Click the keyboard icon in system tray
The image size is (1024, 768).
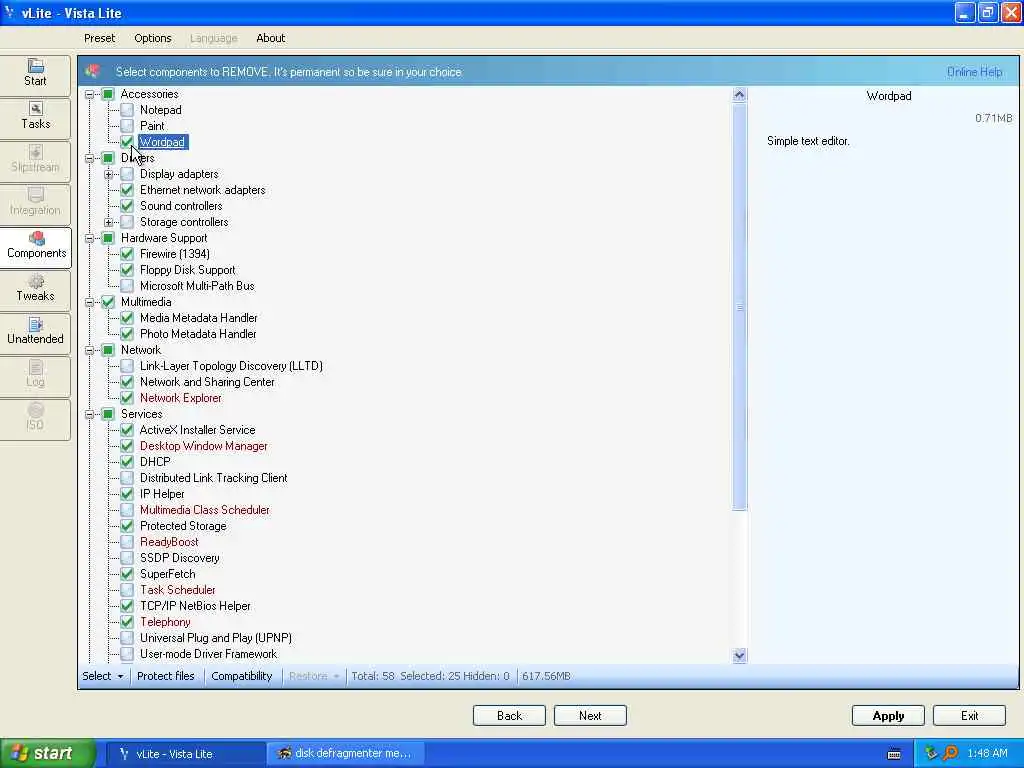click(x=894, y=754)
